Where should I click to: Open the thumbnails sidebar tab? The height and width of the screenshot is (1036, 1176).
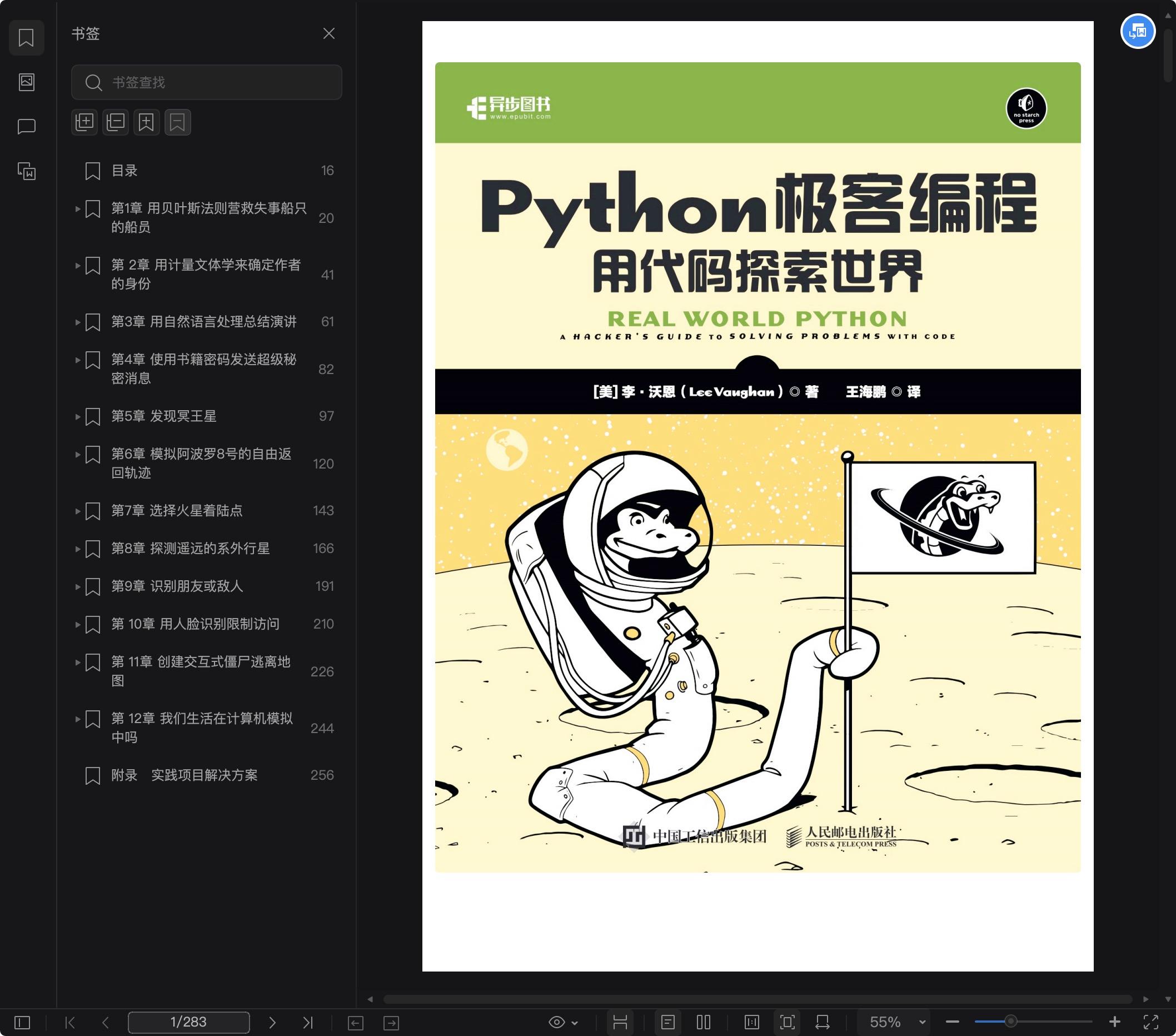27,82
